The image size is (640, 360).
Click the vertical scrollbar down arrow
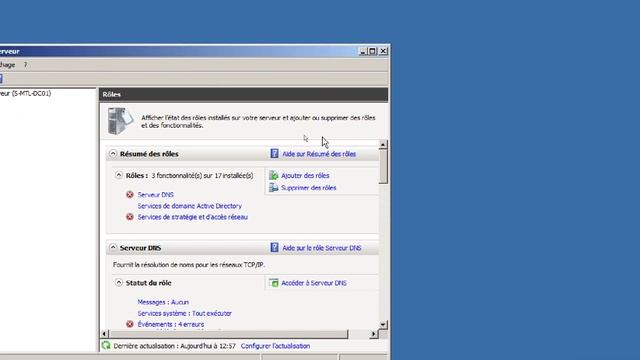pyautogui.click(x=383, y=324)
